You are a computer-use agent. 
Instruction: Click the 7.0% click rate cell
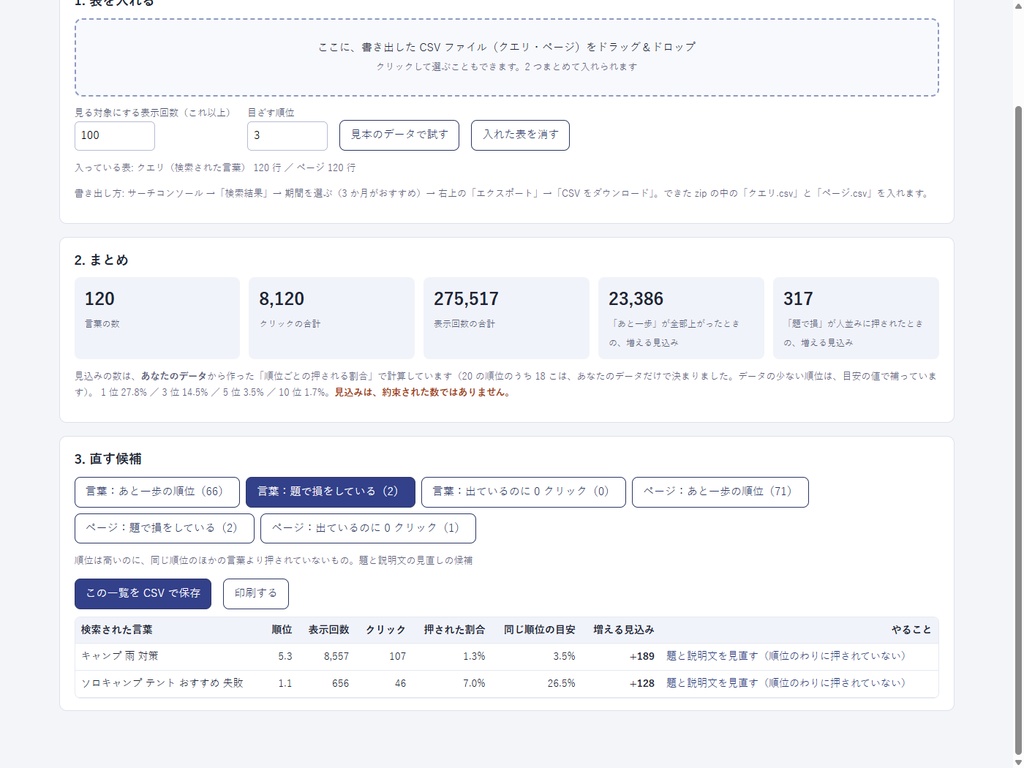pos(473,684)
